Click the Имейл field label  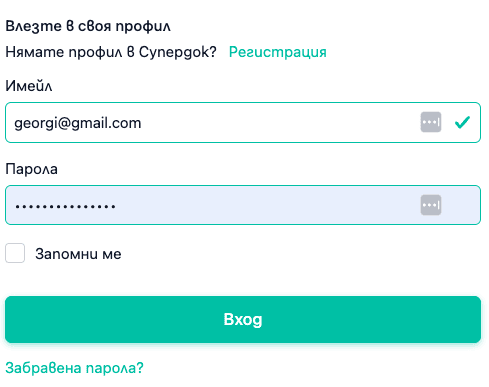tap(29, 86)
